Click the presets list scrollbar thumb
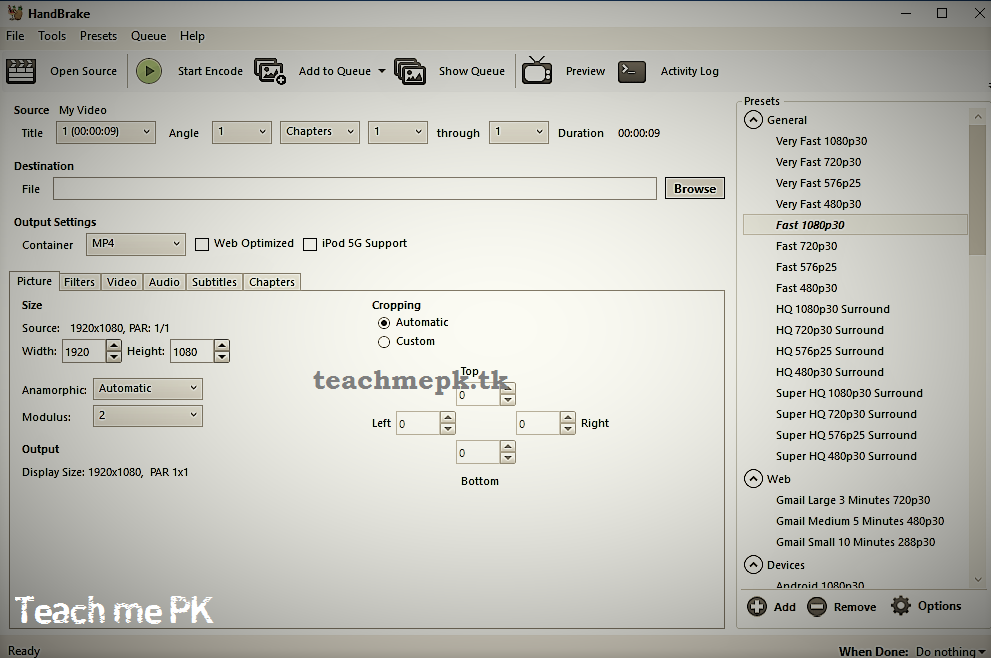This screenshot has height=658, width=991. (x=978, y=190)
